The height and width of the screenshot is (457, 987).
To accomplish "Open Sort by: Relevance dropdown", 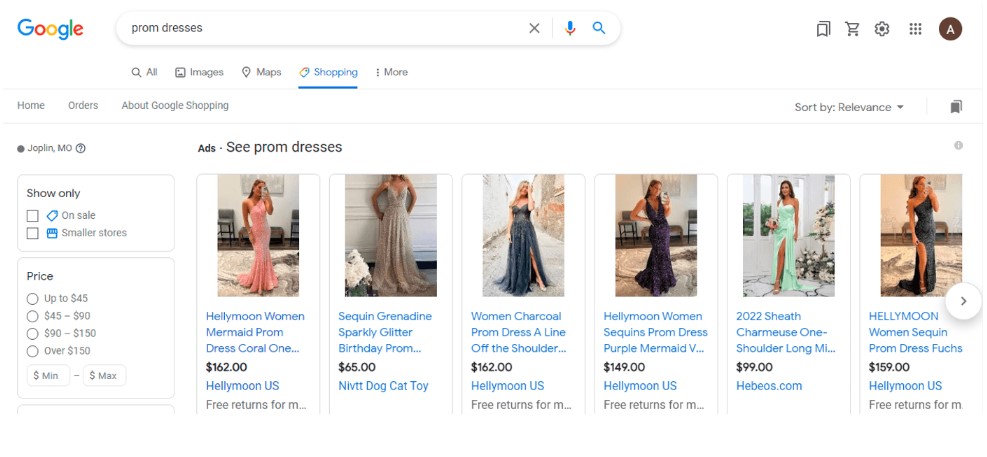I will pos(849,107).
